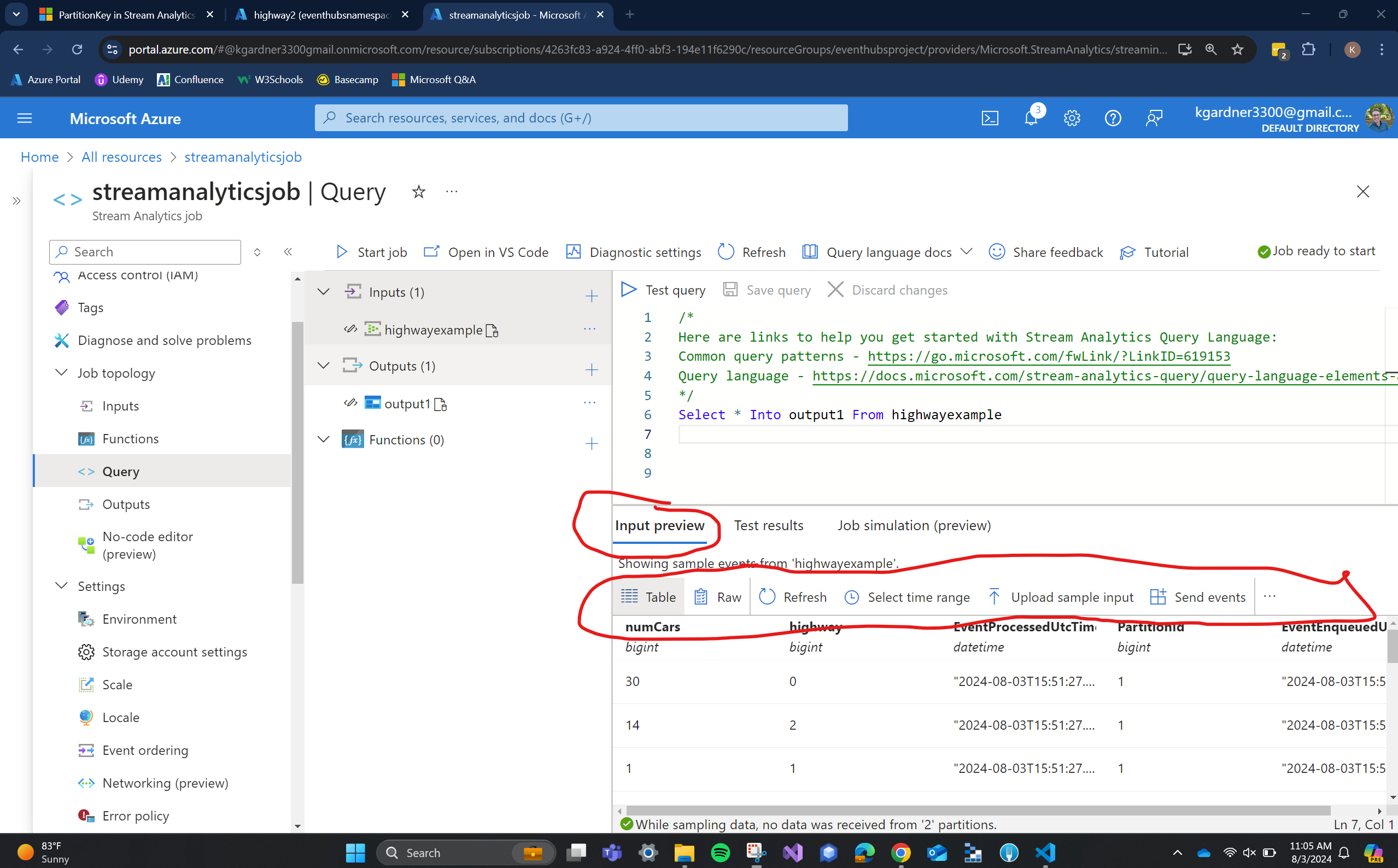Expand the left portal sidebar chevrons
This screenshot has height=868, width=1398.
point(16,201)
